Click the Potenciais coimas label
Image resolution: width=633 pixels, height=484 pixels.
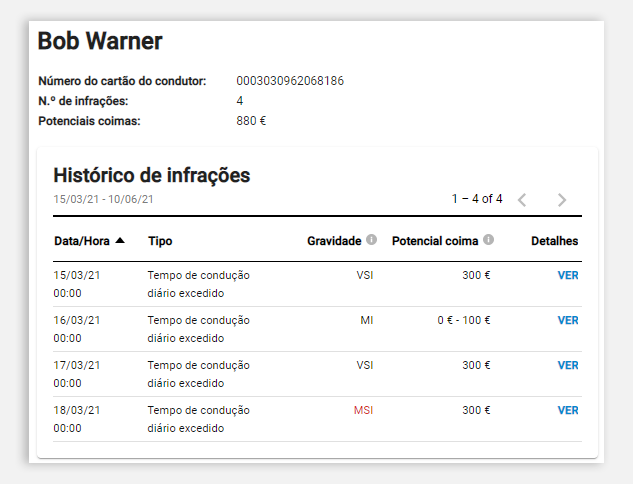[x=89, y=121]
